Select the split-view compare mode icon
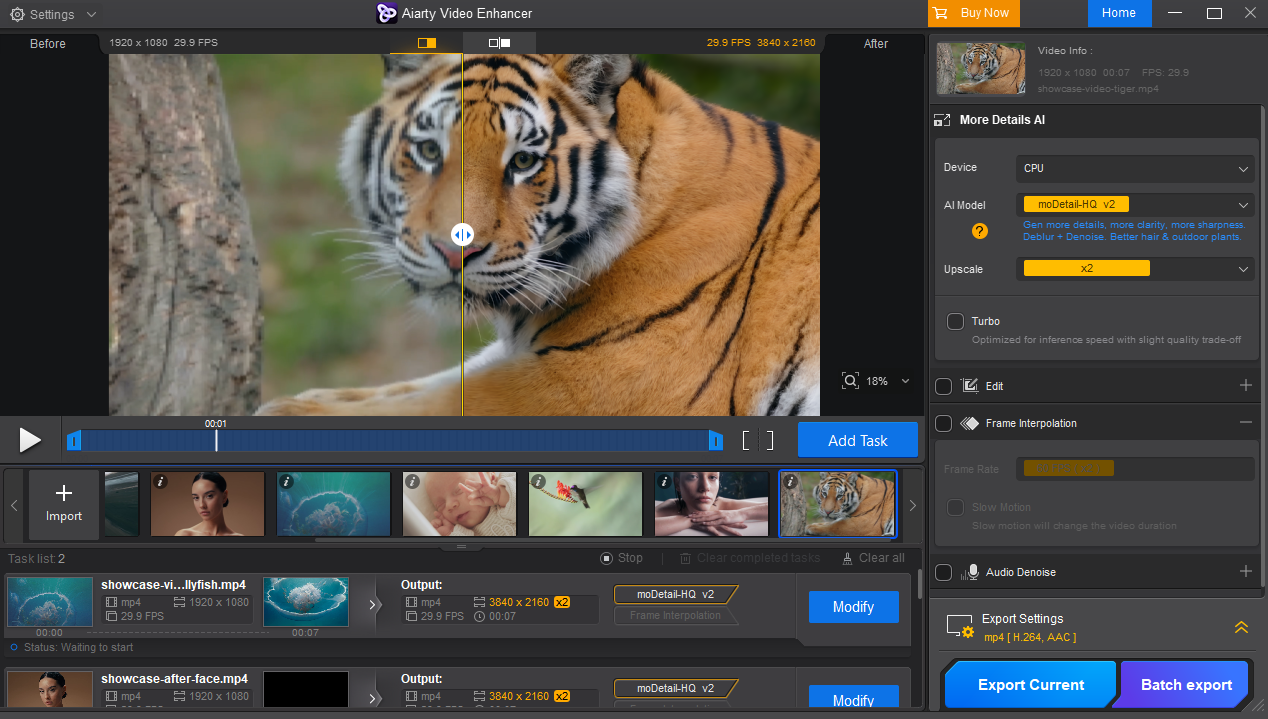 point(427,43)
